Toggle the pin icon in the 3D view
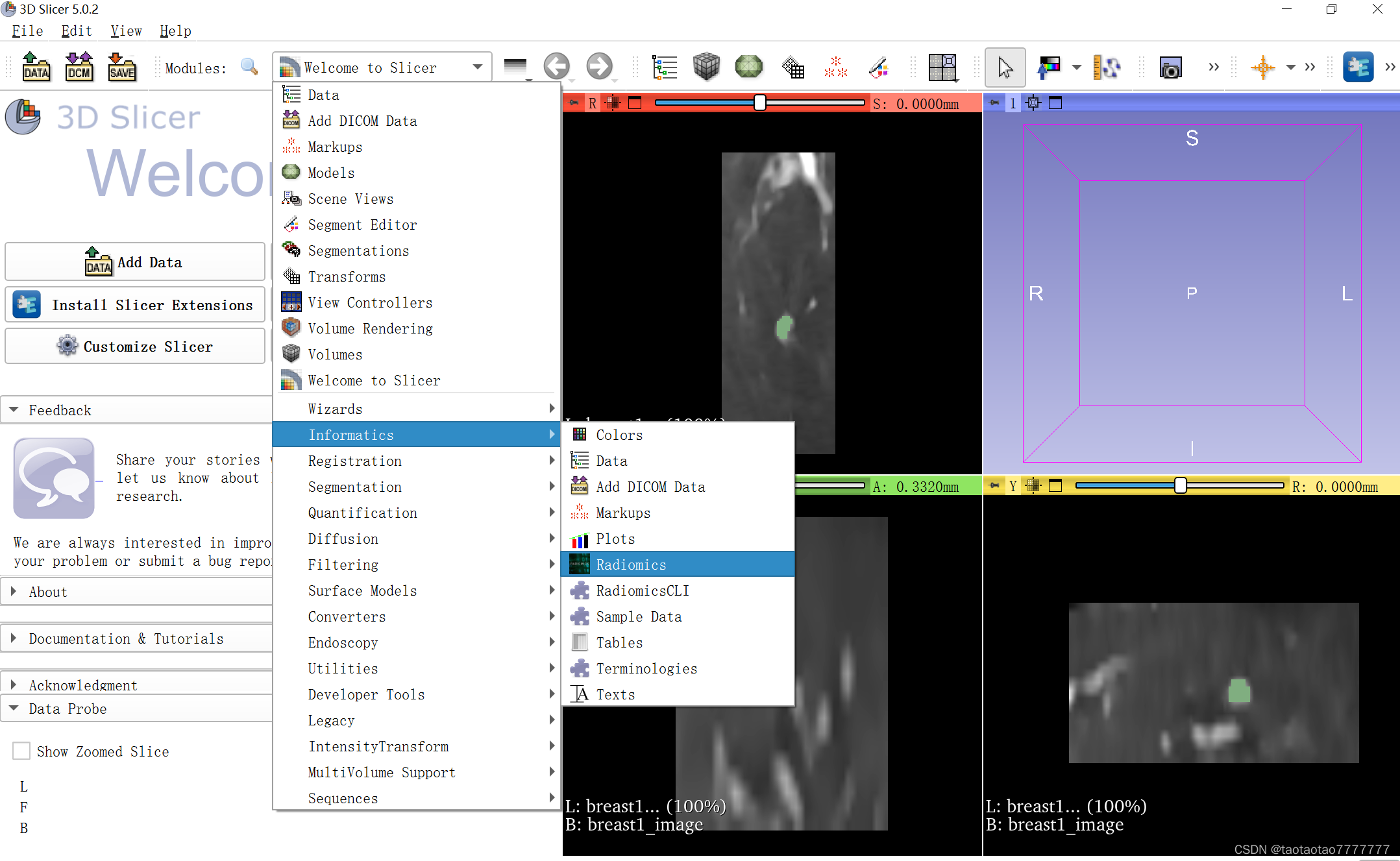 994,103
